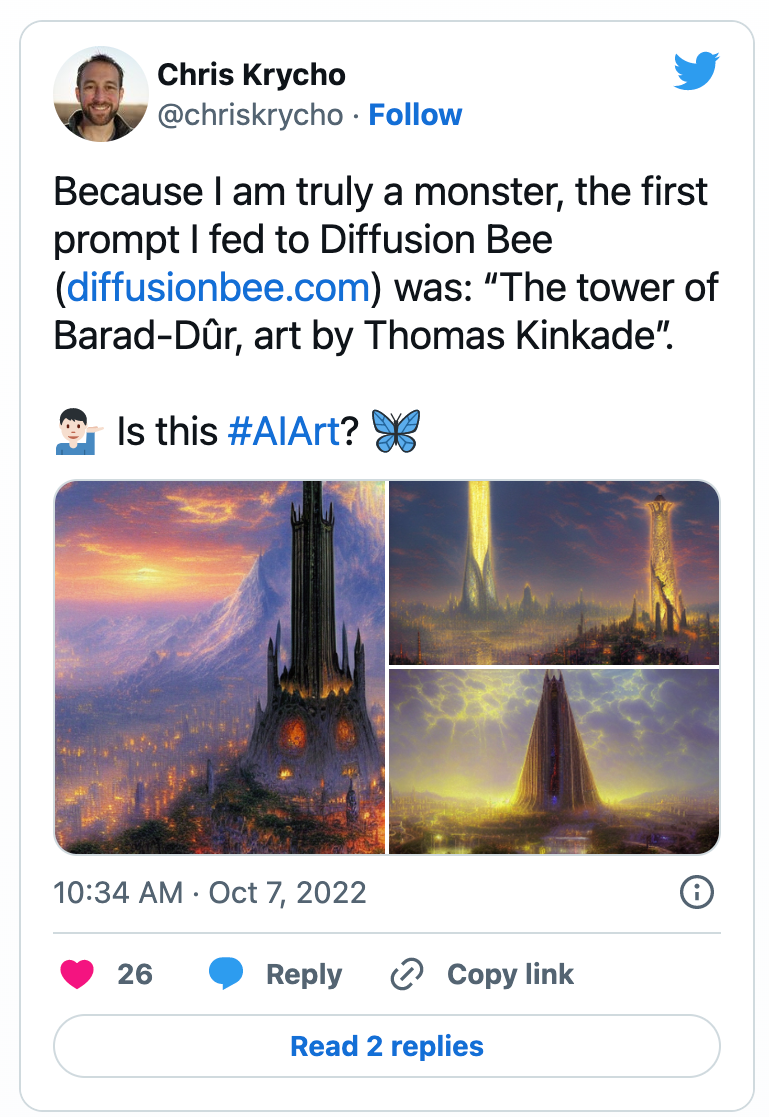769x1117 pixels.
Task: Open the glowing golden towers image
Action: click(x=554, y=573)
